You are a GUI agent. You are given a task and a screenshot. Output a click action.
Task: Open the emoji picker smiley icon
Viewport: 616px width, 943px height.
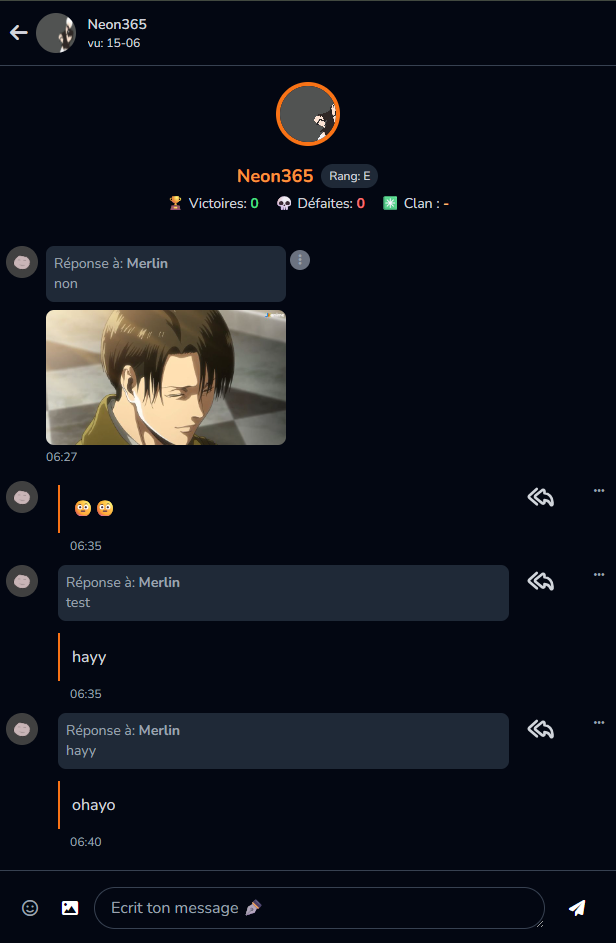click(30, 908)
